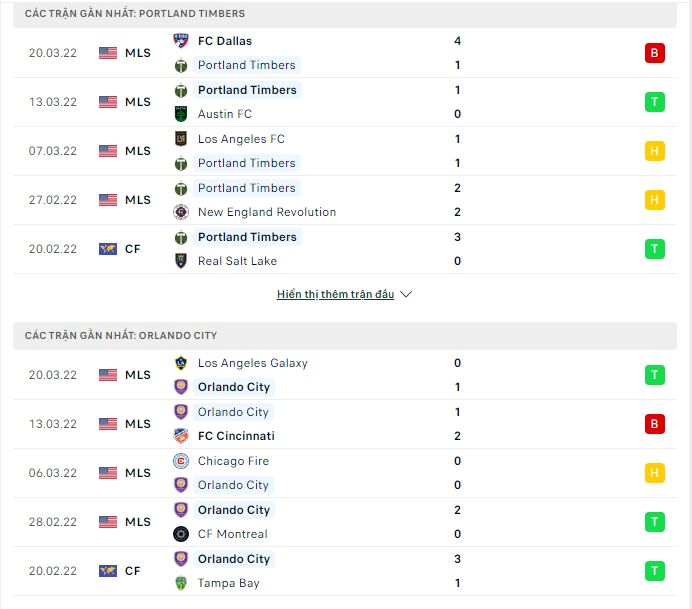Click the Tampa Bay team logo
This screenshot has width=692, height=609.
point(181,583)
